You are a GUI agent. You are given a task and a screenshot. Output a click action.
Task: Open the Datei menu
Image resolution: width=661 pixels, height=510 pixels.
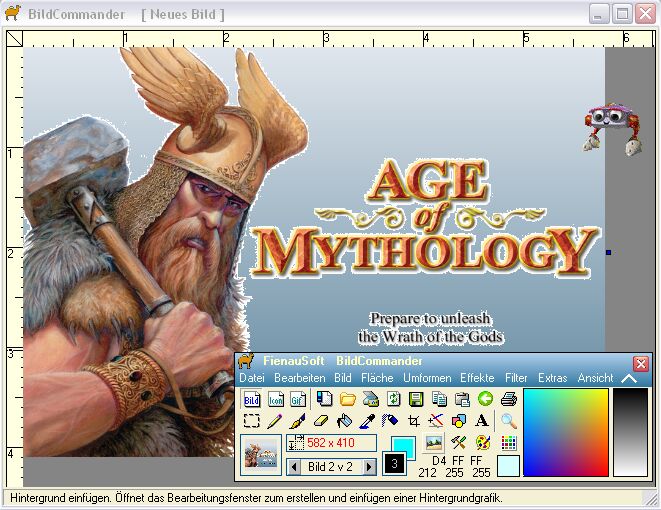pos(251,378)
